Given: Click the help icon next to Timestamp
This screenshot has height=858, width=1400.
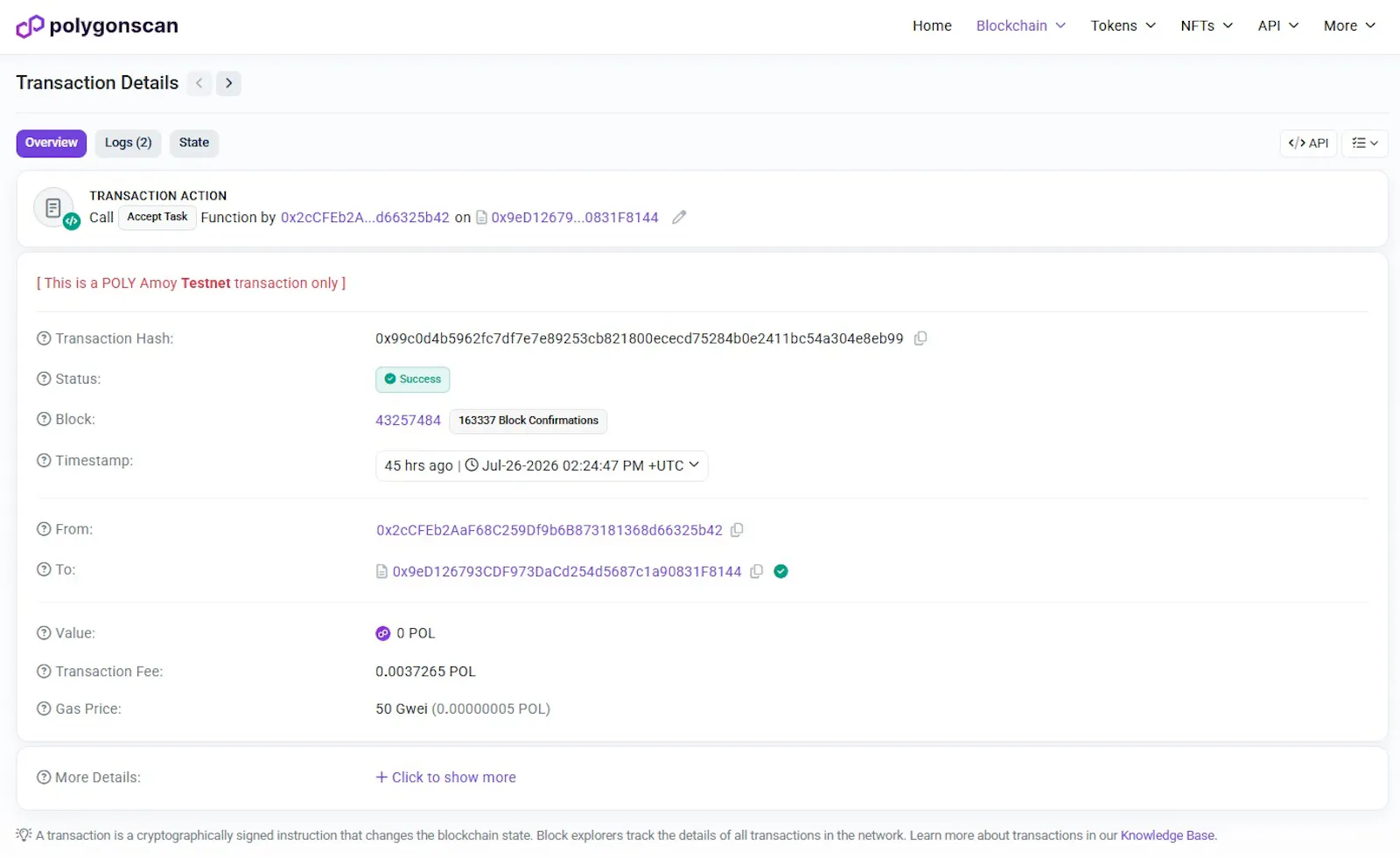Looking at the screenshot, I should pyautogui.click(x=44, y=460).
